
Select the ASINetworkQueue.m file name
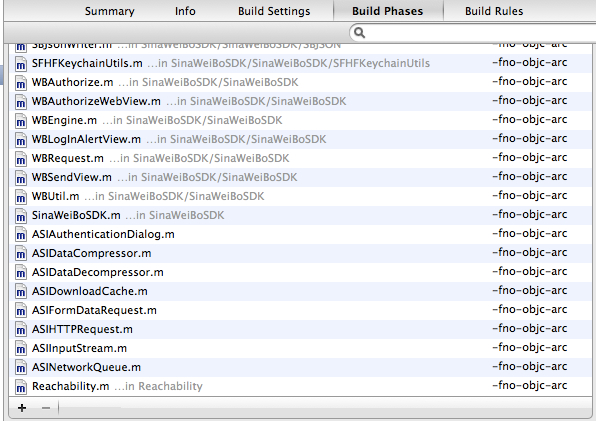pyautogui.click(x=86, y=367)
